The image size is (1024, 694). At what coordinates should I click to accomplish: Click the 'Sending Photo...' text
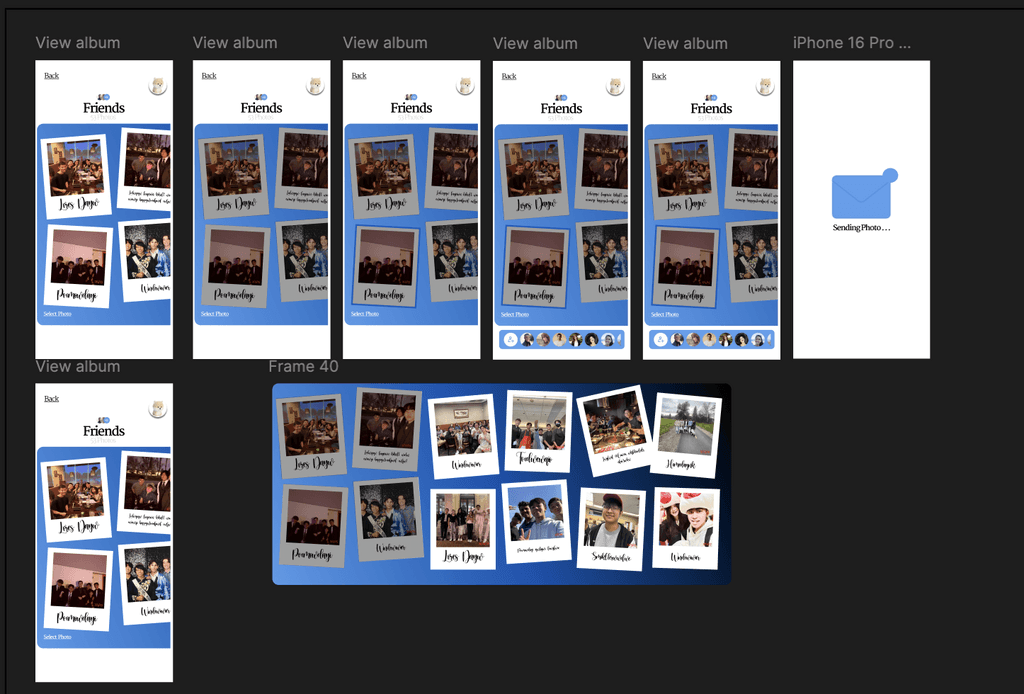point(861,227)
